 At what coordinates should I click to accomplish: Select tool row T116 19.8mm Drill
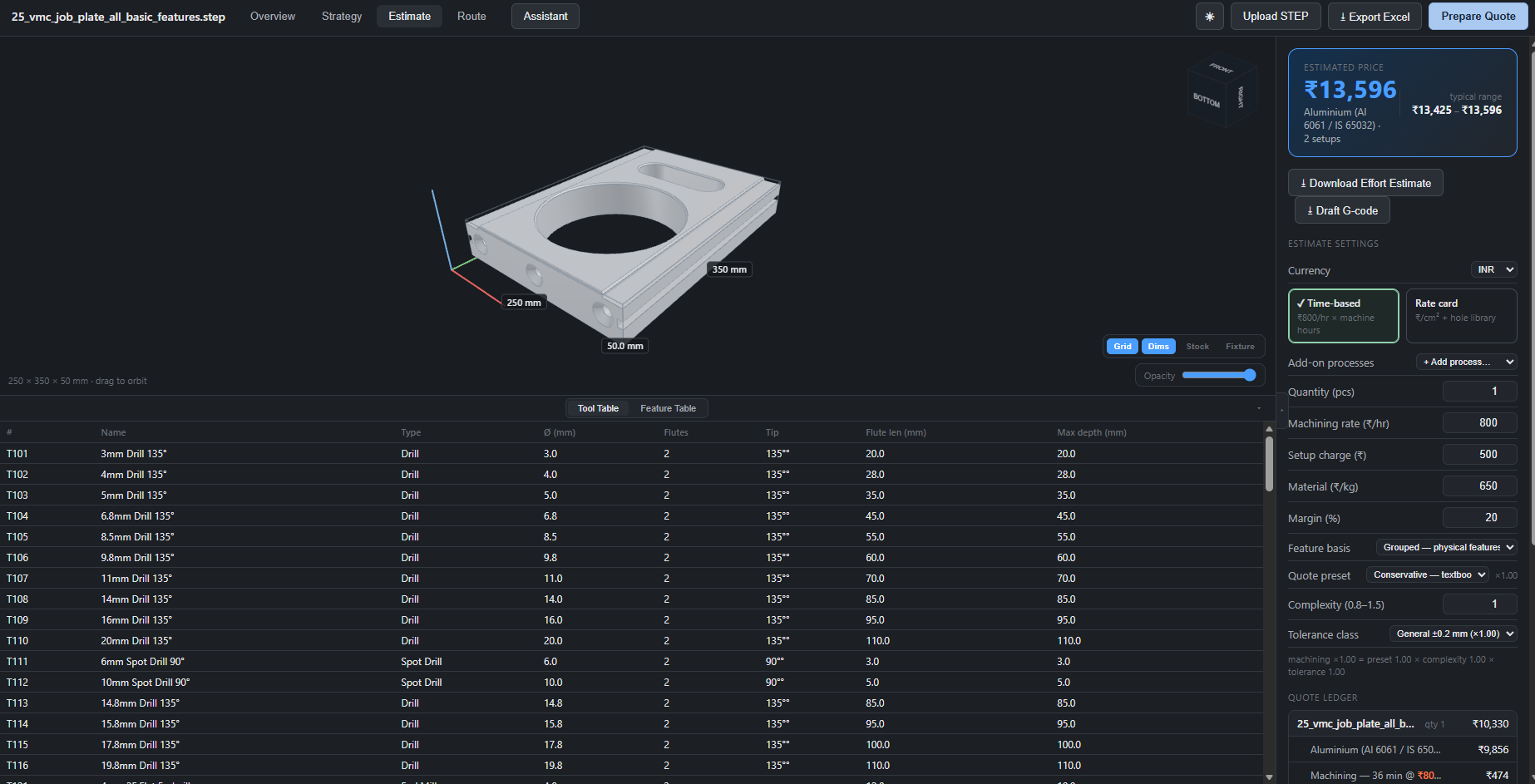[632, 766]
